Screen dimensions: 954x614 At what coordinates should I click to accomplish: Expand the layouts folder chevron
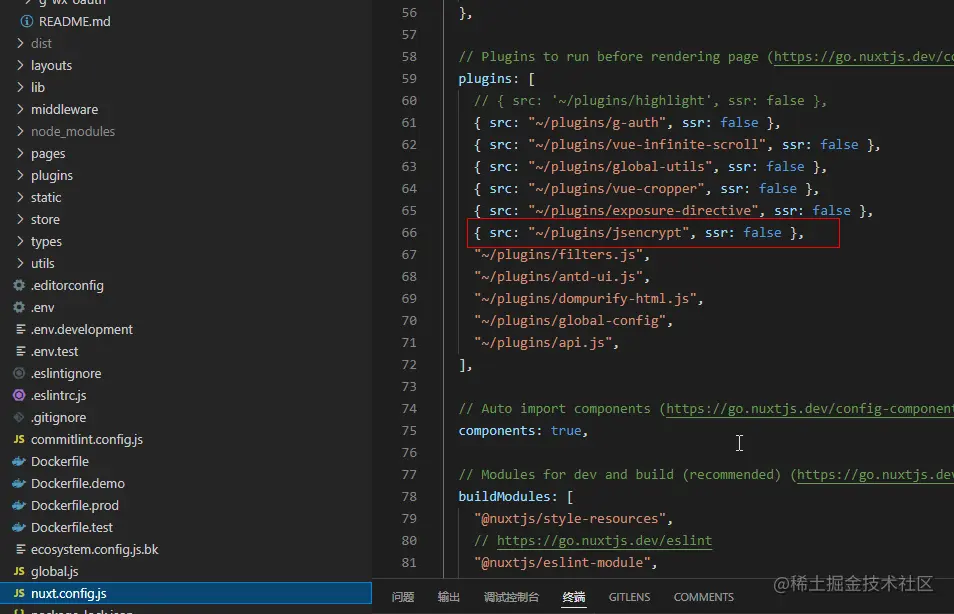[x=20, y=65]
